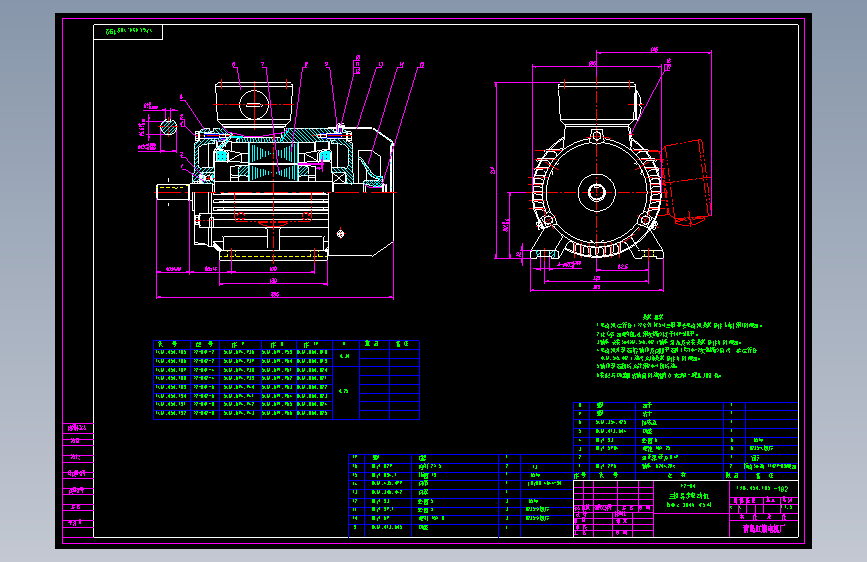
Task: Select the grounding symbol on the sectional view housing
Action: coord(341,233)
